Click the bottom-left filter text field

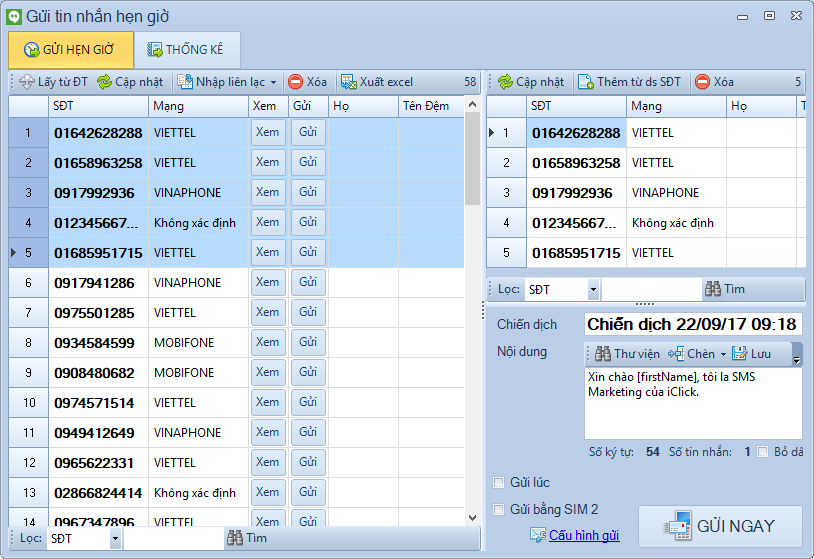point(173,539)
